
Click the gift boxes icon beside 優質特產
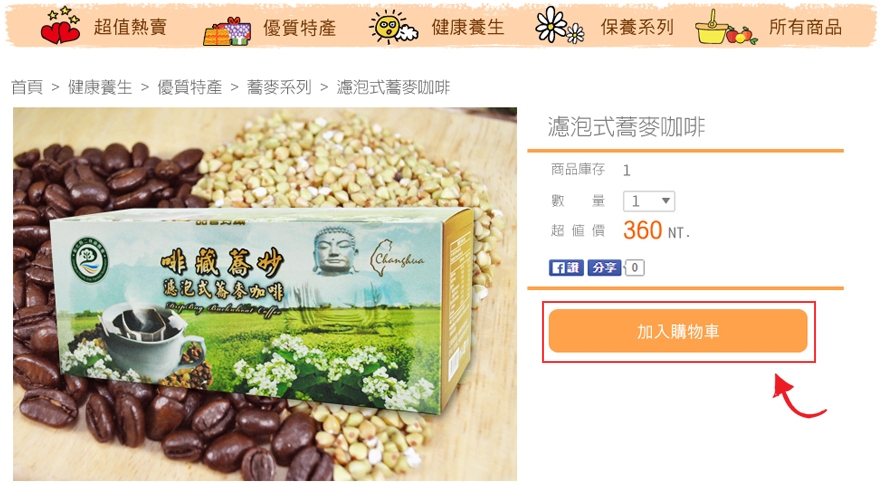click(x=227, y=31)
